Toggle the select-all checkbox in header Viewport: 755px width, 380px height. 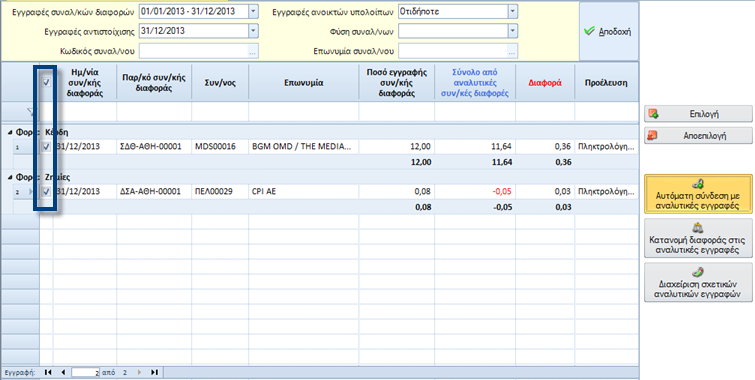(x=46, y=82)
